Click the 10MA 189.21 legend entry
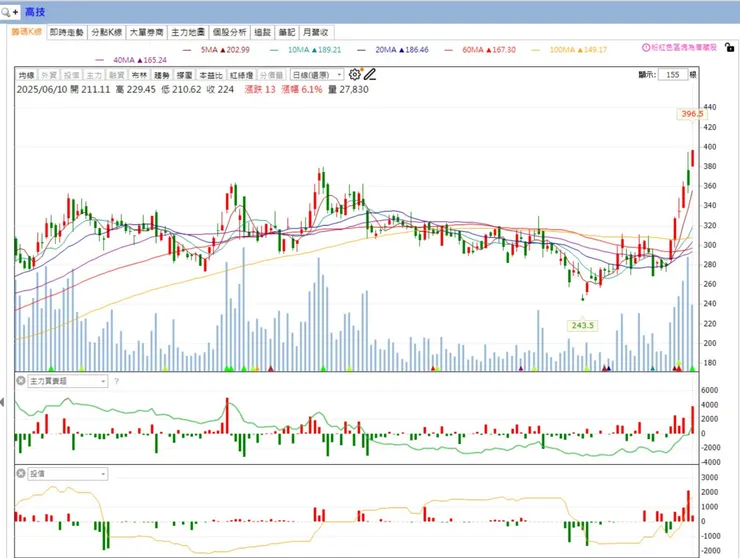The width and height of the screenshot is (740, 558). coord(305,50)
